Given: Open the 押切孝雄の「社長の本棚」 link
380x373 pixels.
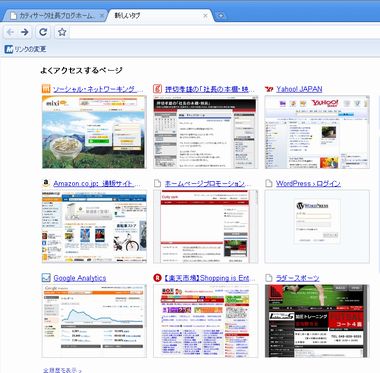Looking at the screenshot, I should point(210,89).
